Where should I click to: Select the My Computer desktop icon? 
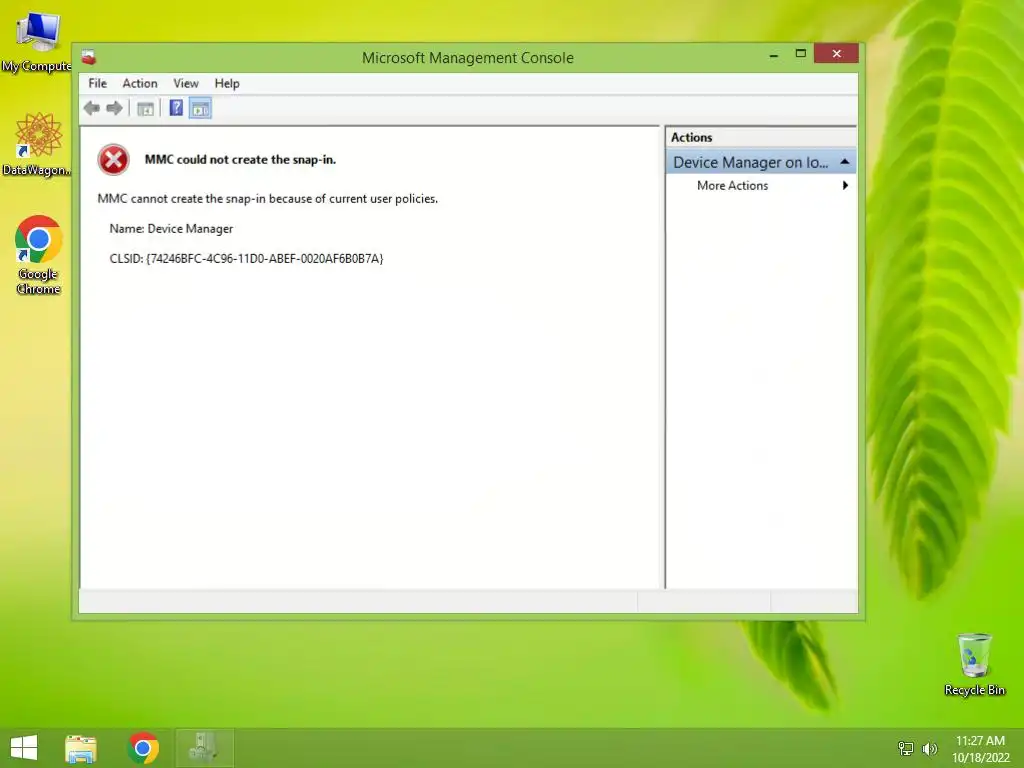point(37,40)
